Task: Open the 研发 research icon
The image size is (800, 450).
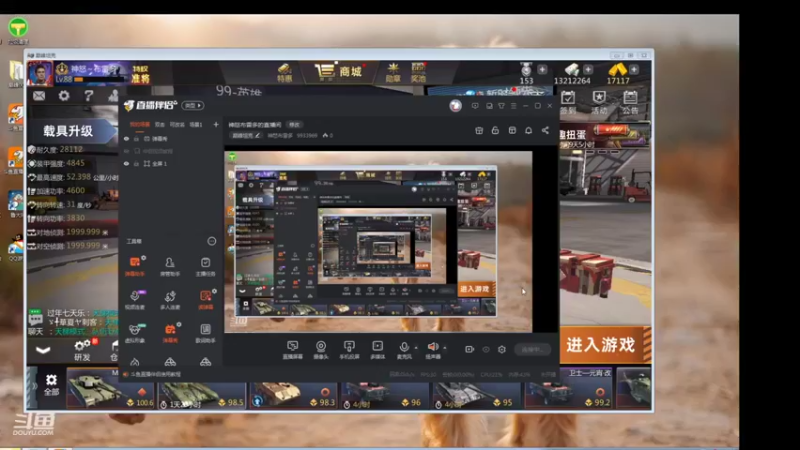Action: (83, 350)
